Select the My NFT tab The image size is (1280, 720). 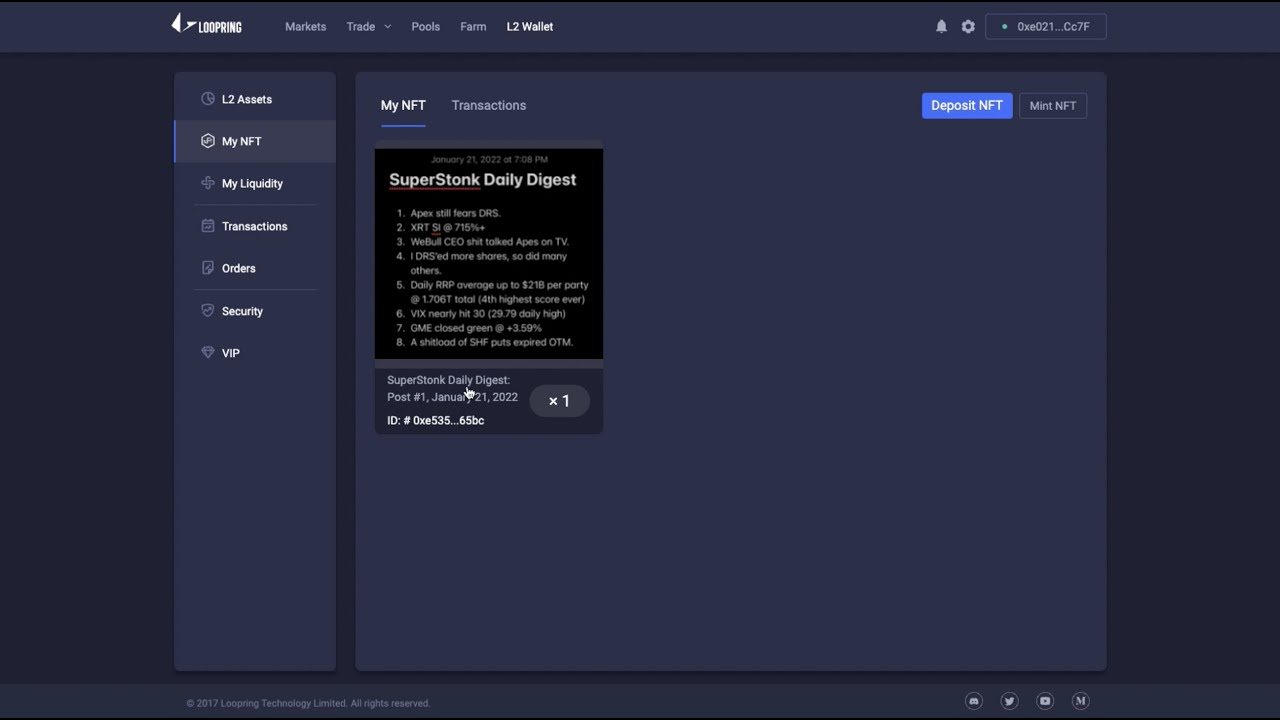coord(403,105)
